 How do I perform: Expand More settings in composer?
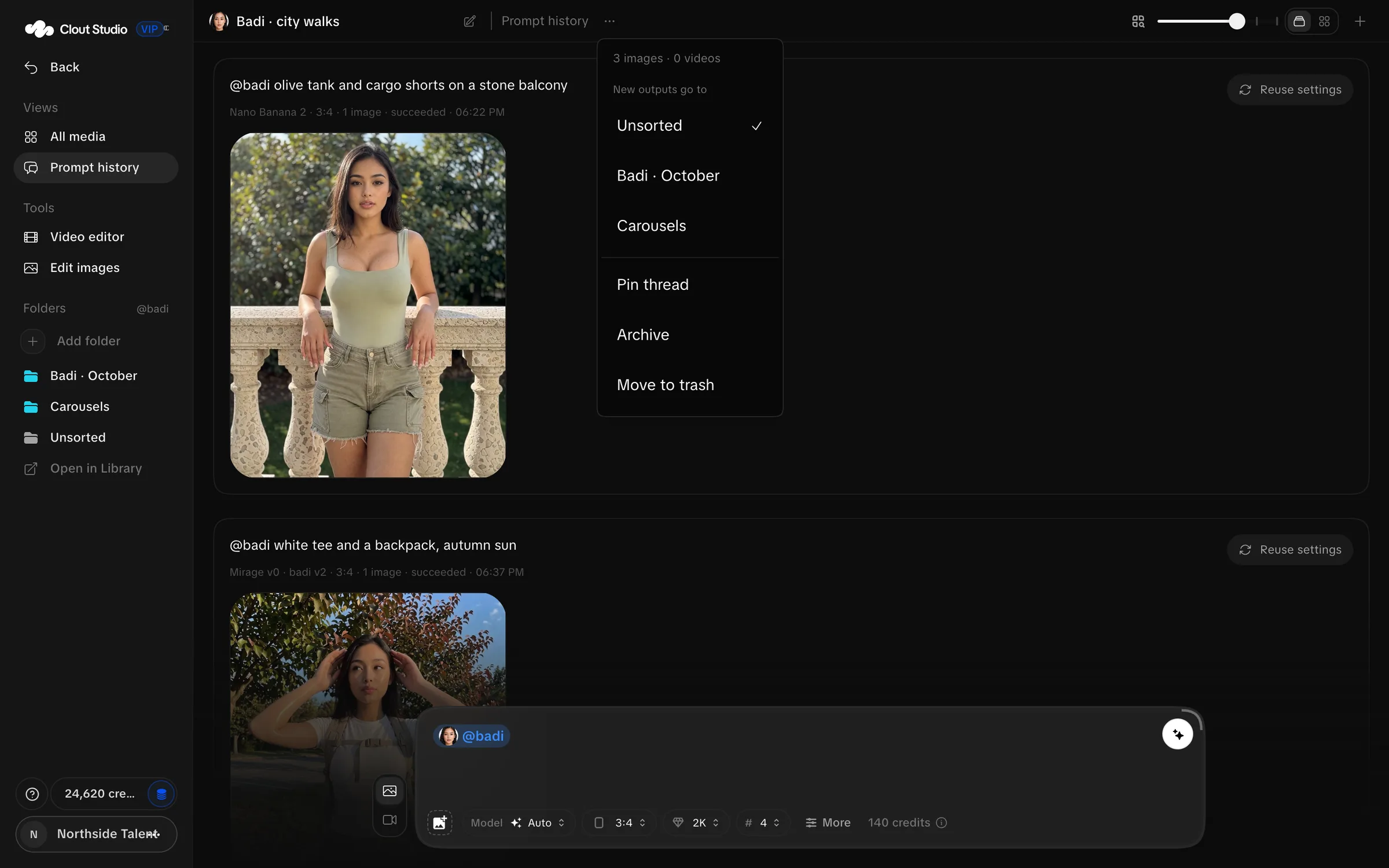(828, 823)
